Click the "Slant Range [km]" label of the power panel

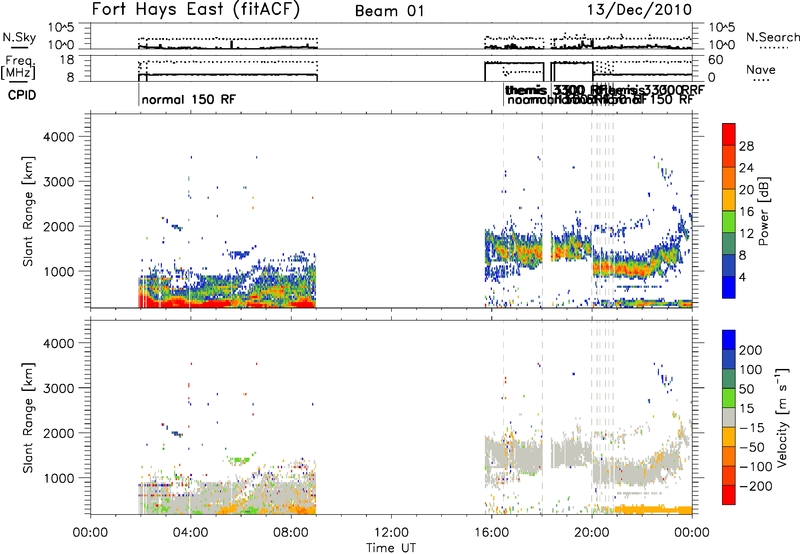click(x=29, y=211)
